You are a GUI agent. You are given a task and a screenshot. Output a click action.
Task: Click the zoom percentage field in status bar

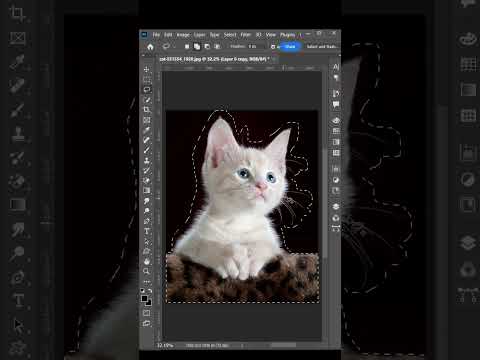click(165, 346)
